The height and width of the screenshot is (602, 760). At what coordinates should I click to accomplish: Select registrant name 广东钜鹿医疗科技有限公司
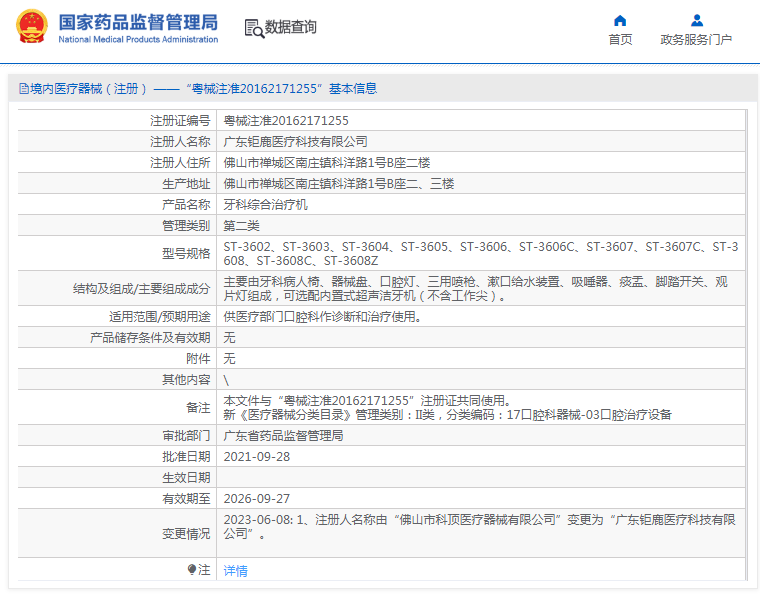point(295,142)
